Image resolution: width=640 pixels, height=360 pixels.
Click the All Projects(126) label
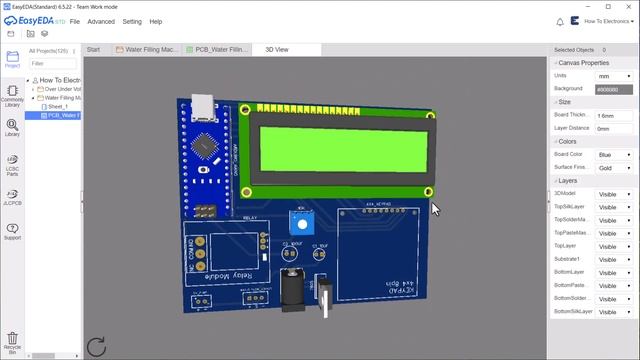48,51
